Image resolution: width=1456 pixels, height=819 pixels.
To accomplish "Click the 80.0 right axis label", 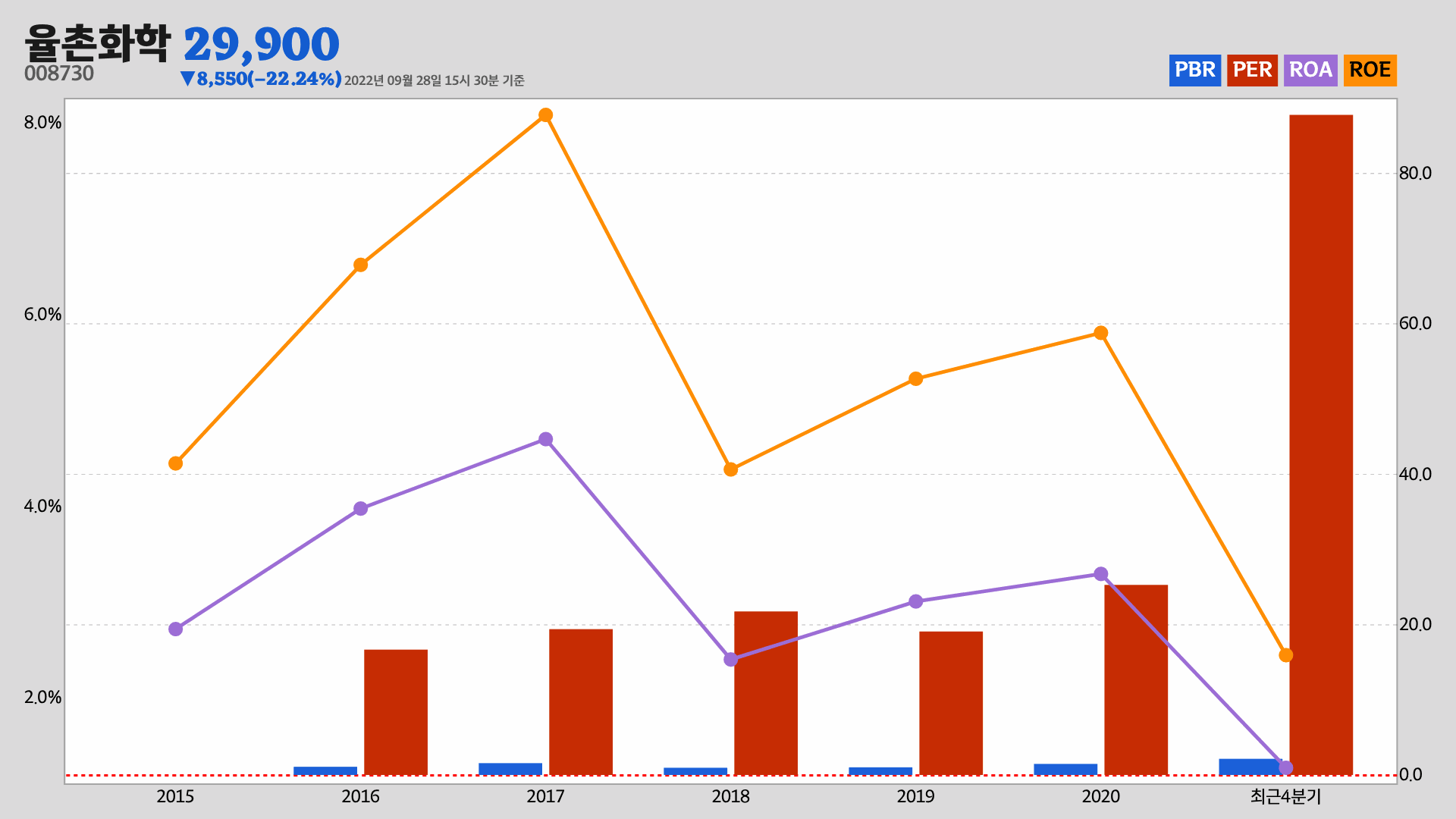I will pos(1415,173).
